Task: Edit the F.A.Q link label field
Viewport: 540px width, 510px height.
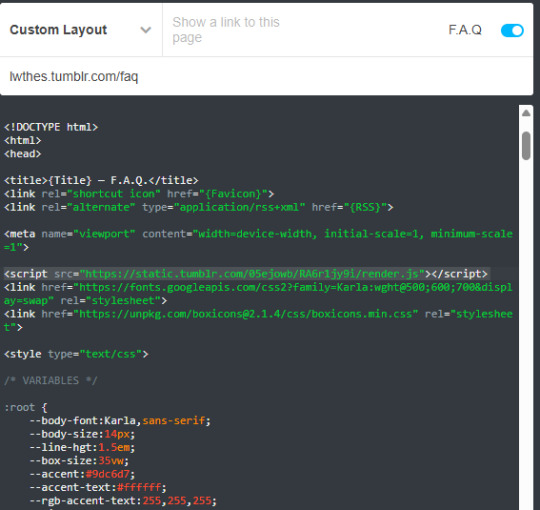Action: click(465, 30)
